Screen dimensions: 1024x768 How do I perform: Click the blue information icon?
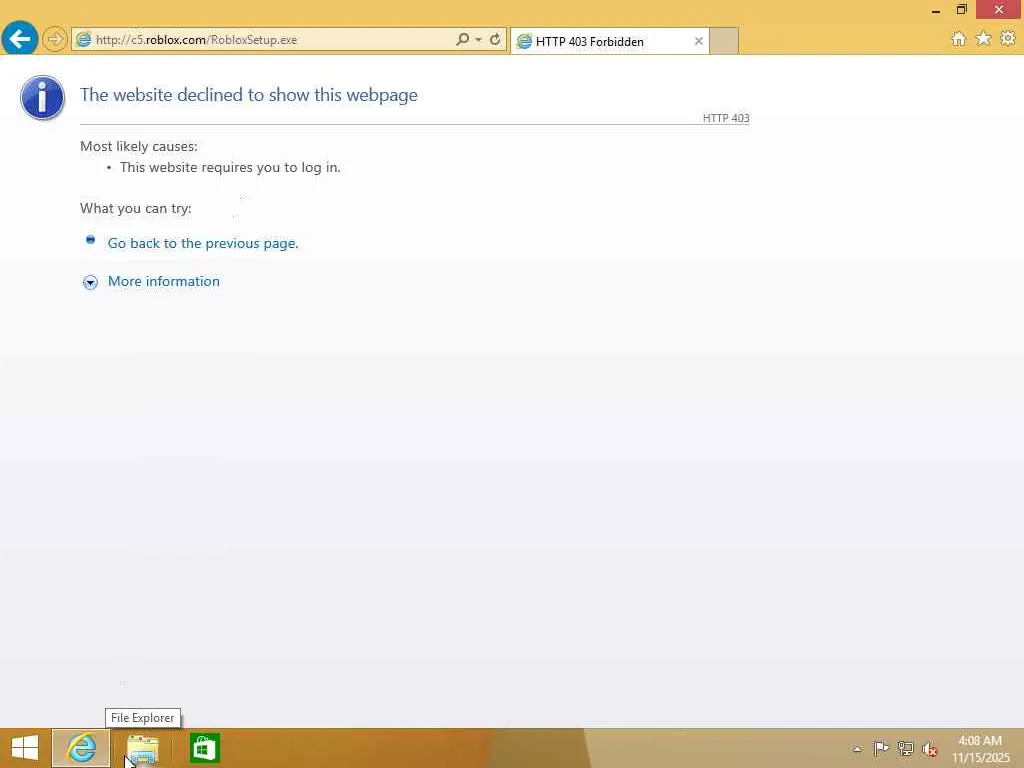42,98
